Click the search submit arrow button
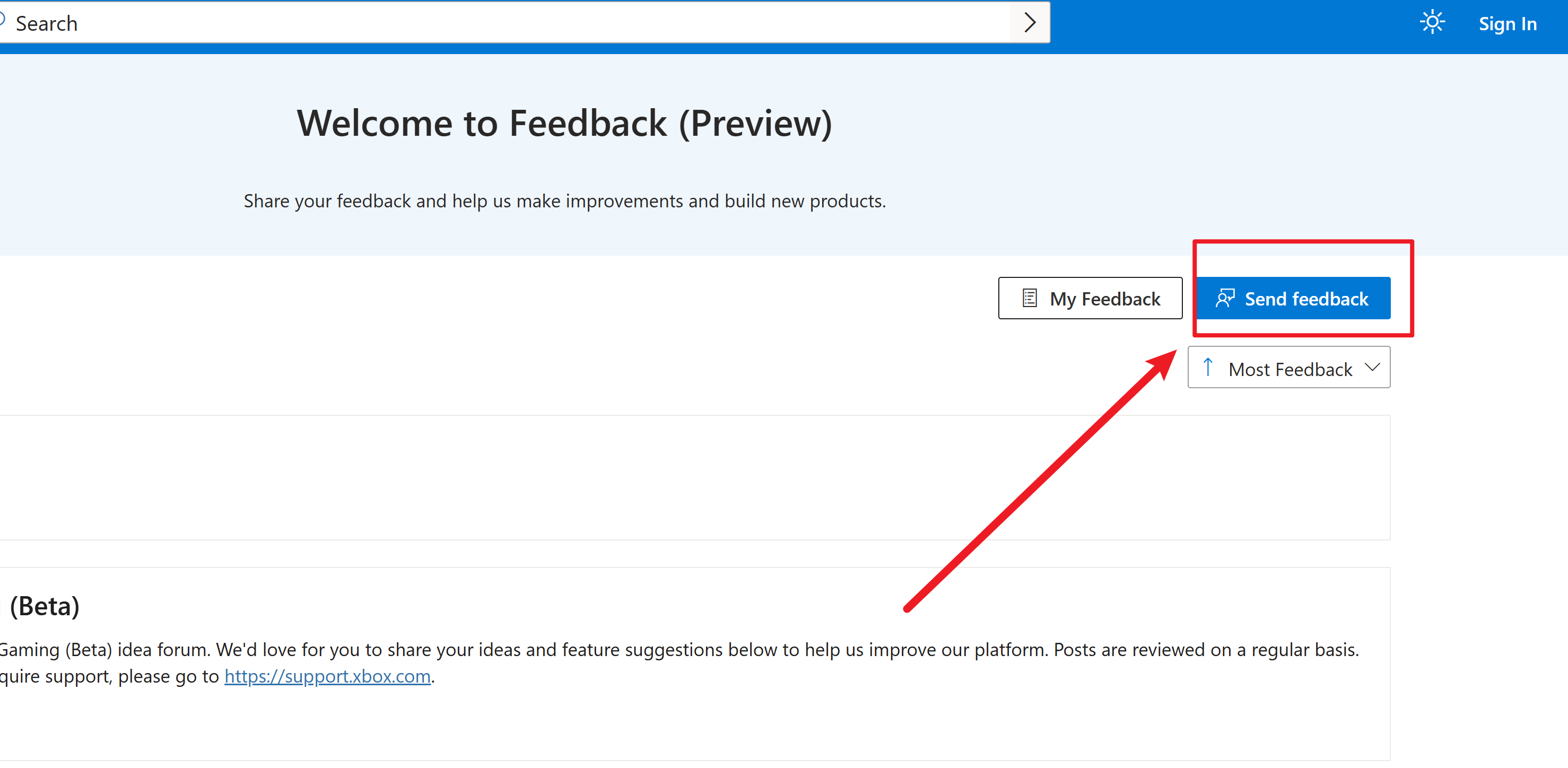1568x768 pixels. 1029,22
